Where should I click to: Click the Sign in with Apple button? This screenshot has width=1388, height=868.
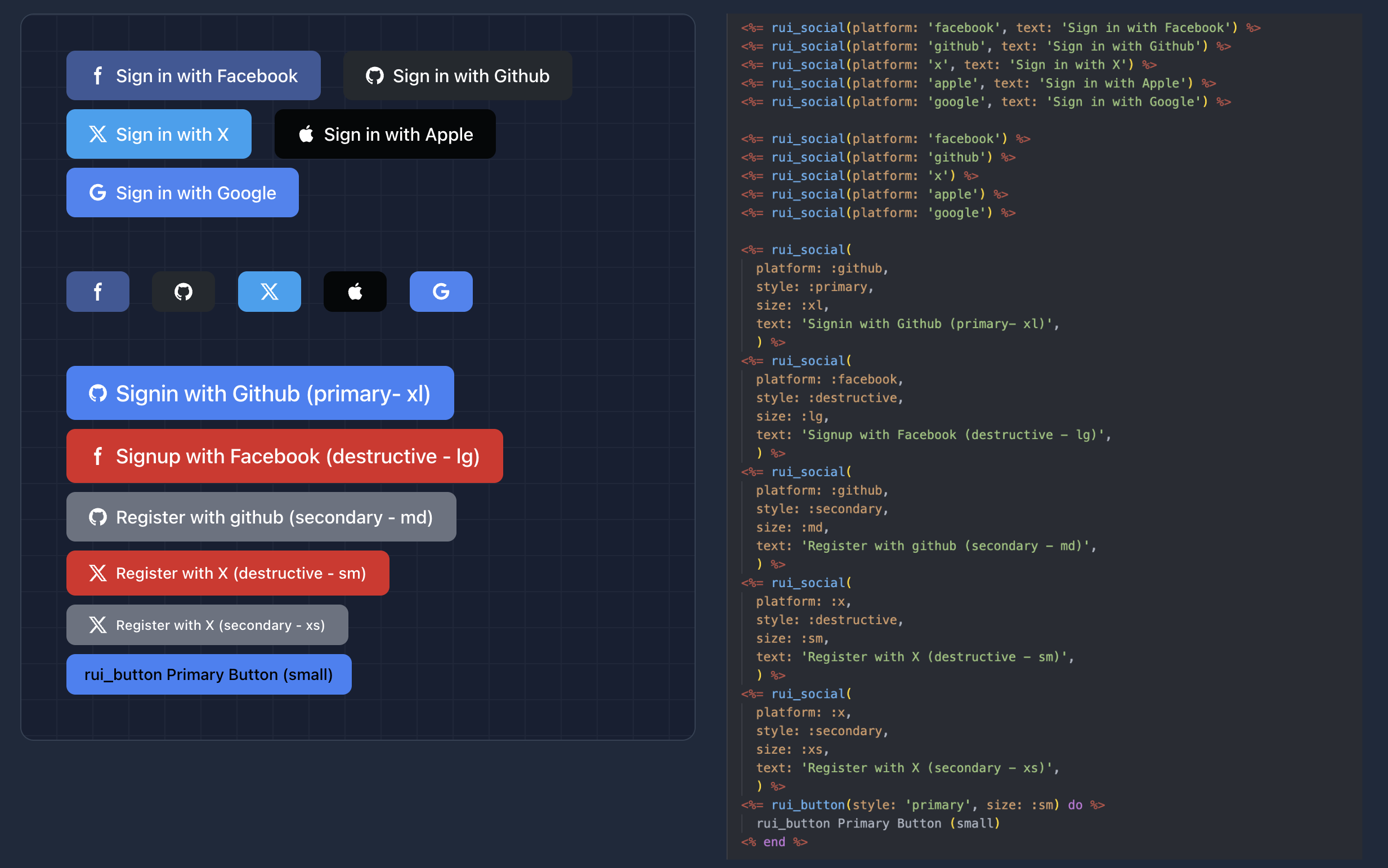click(x=385, y=135)
